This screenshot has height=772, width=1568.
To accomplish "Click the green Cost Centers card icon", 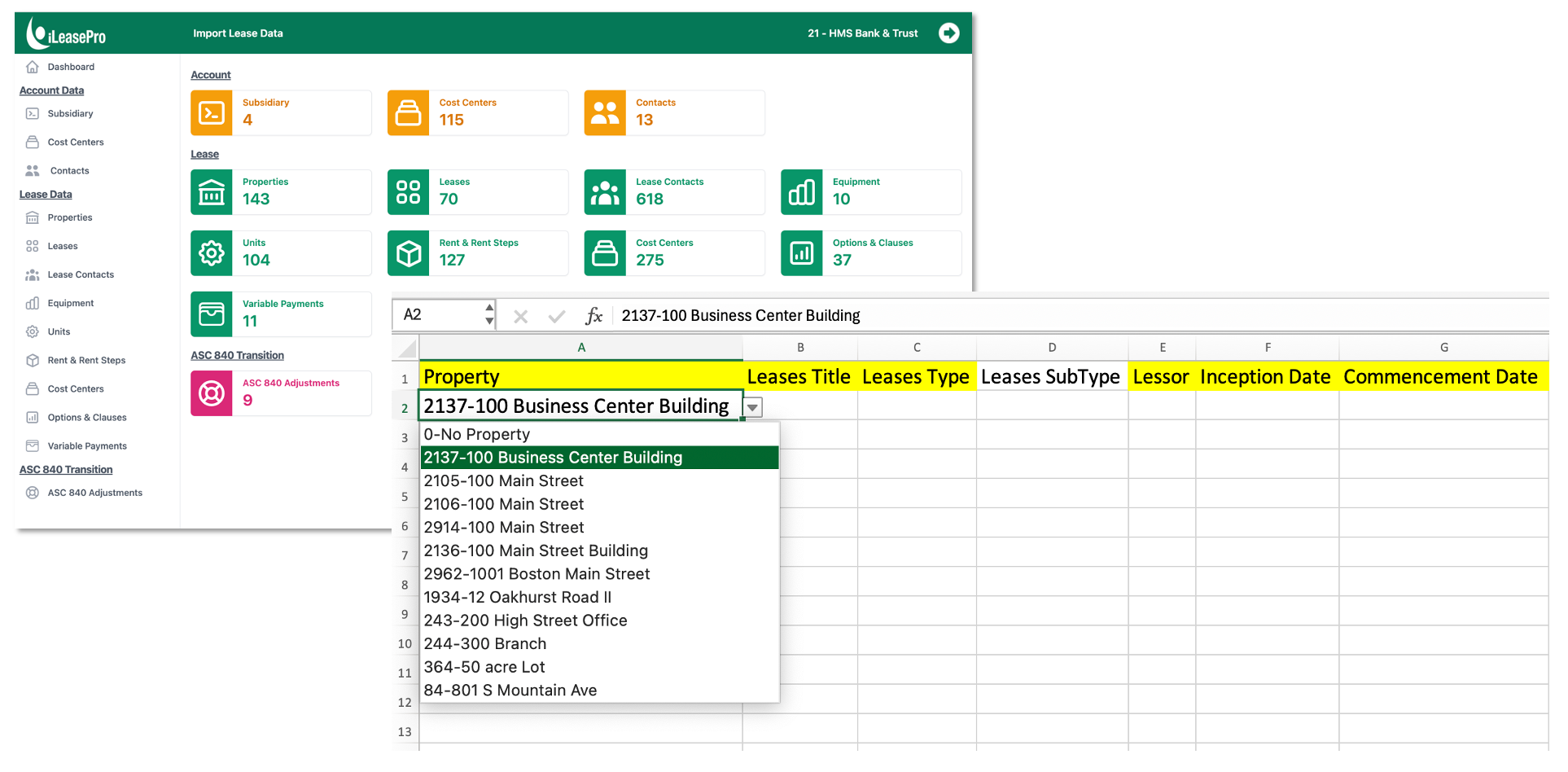I will (605, 253).
